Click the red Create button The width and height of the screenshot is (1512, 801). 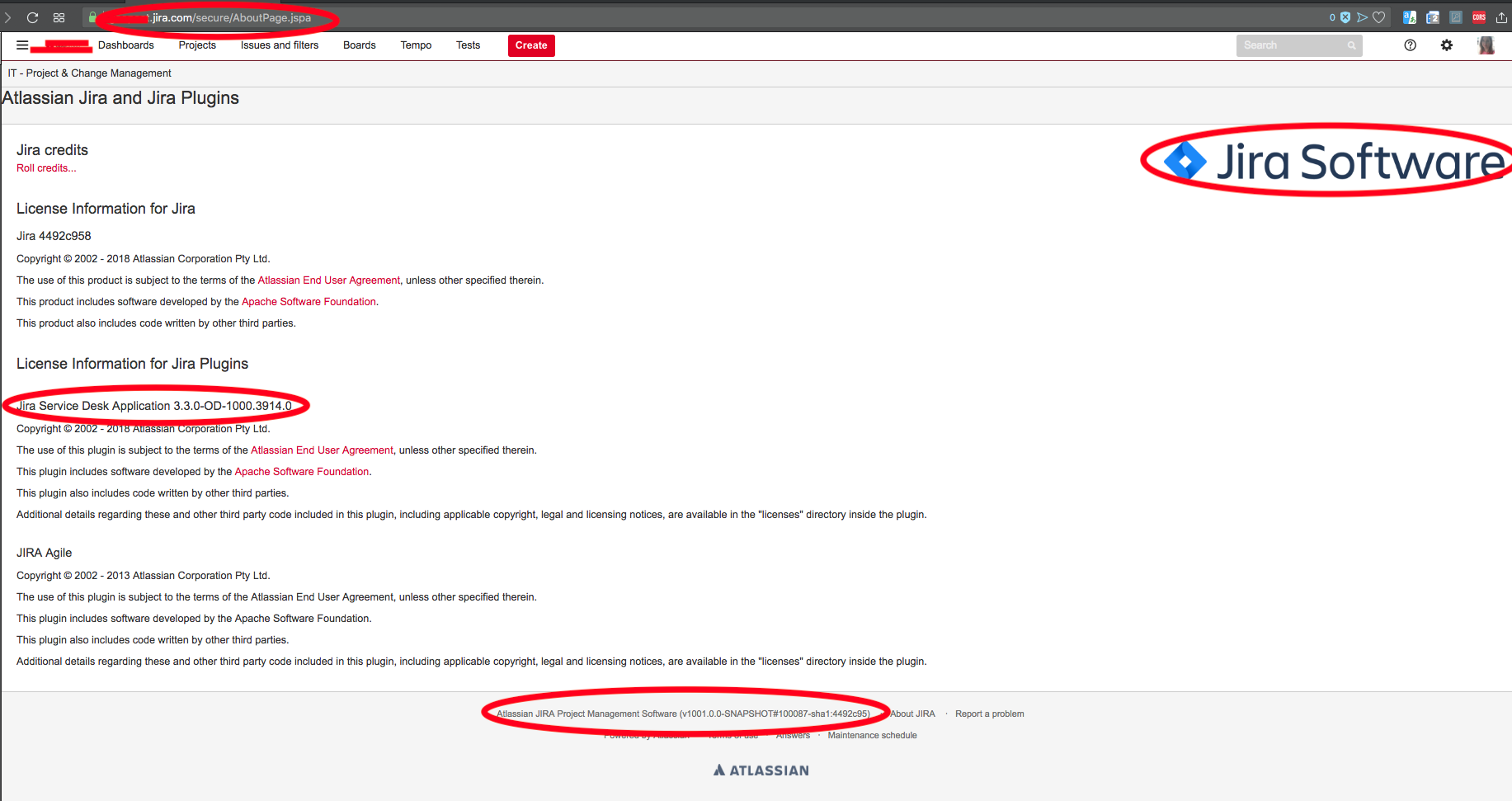point(531,45)
